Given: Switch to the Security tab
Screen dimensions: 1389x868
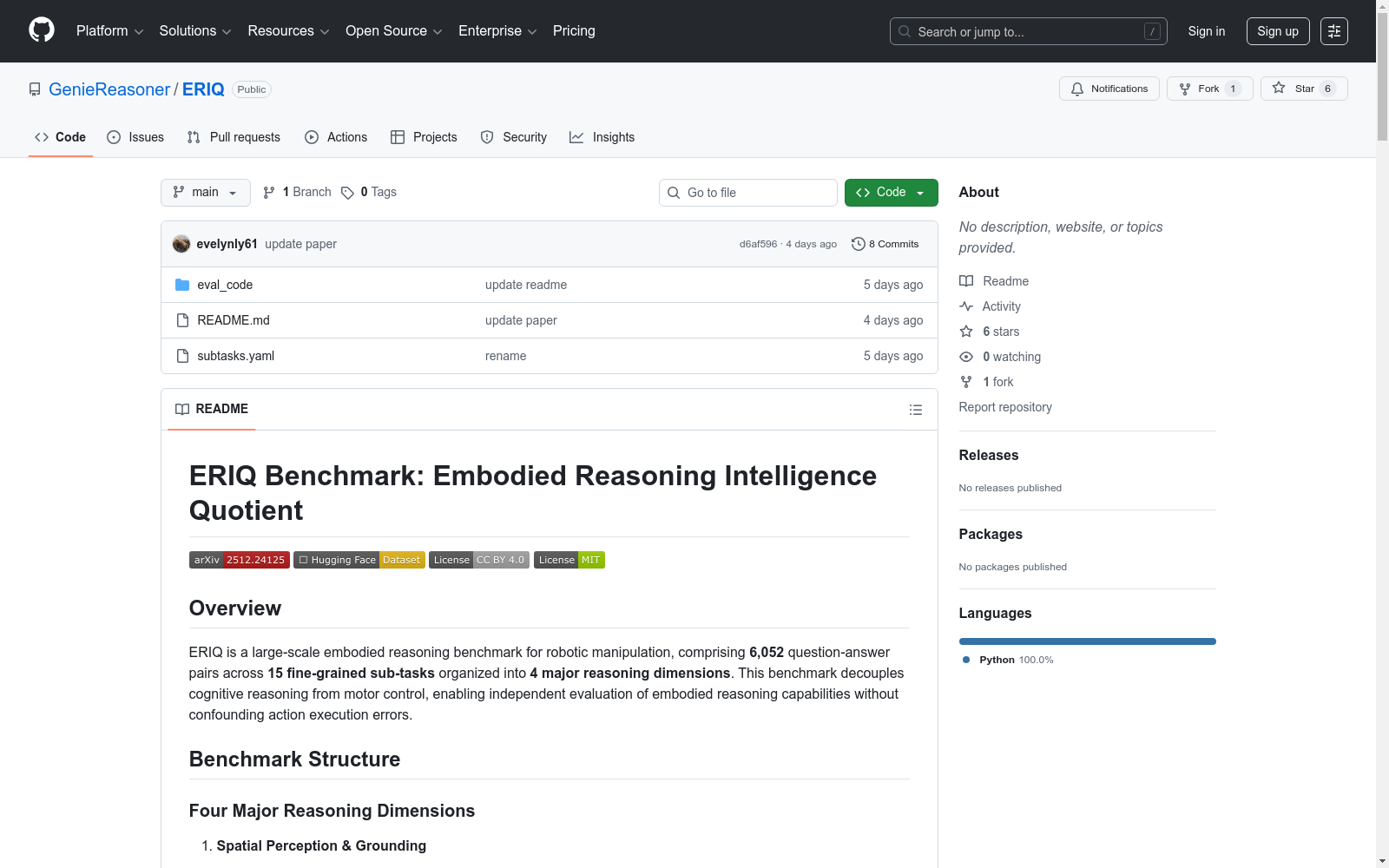Looking at the screenshot, I should [x=514, y=137].
